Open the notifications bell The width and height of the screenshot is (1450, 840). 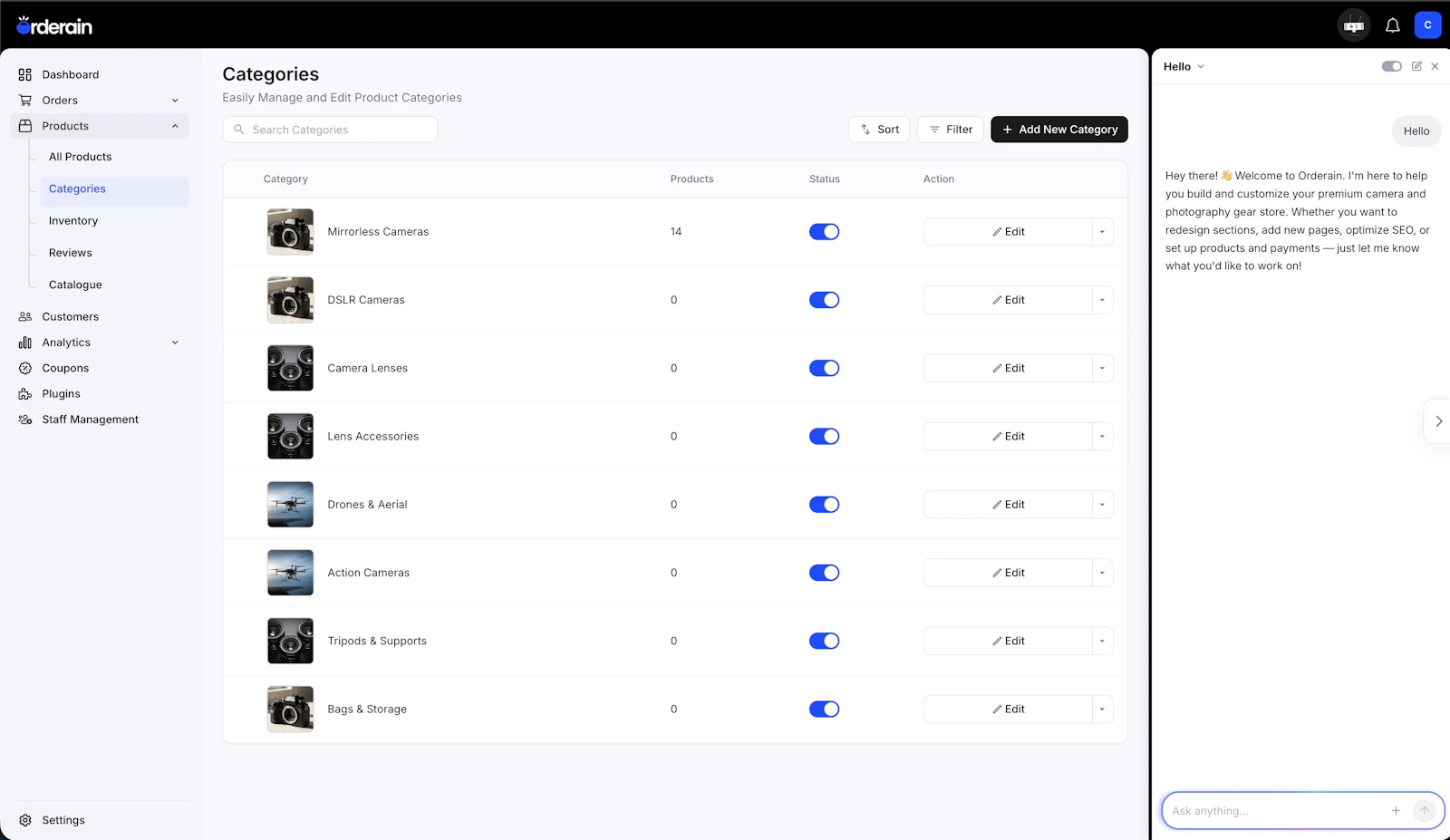click(x=1393, y=25)
